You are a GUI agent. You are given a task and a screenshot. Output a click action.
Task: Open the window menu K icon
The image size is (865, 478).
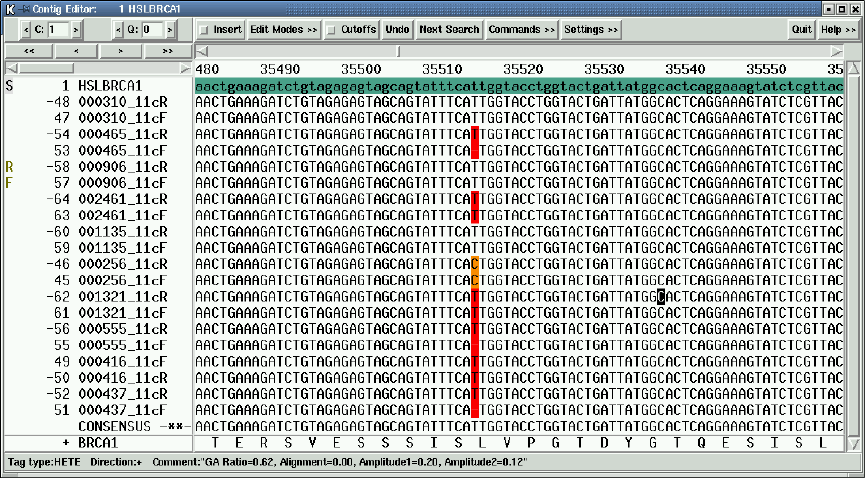[9, 9]
